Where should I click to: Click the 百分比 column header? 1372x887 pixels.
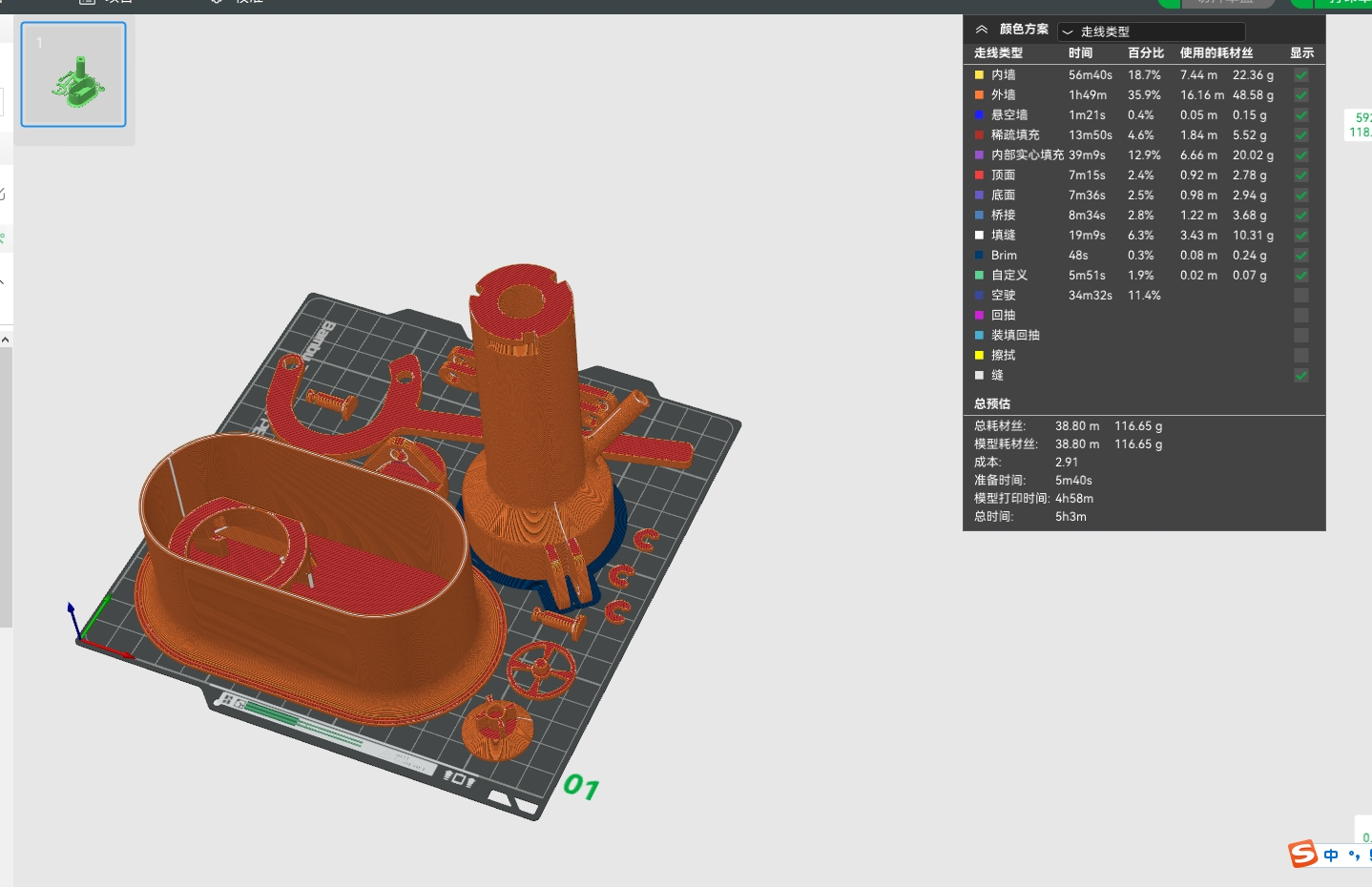[1146, 53]
